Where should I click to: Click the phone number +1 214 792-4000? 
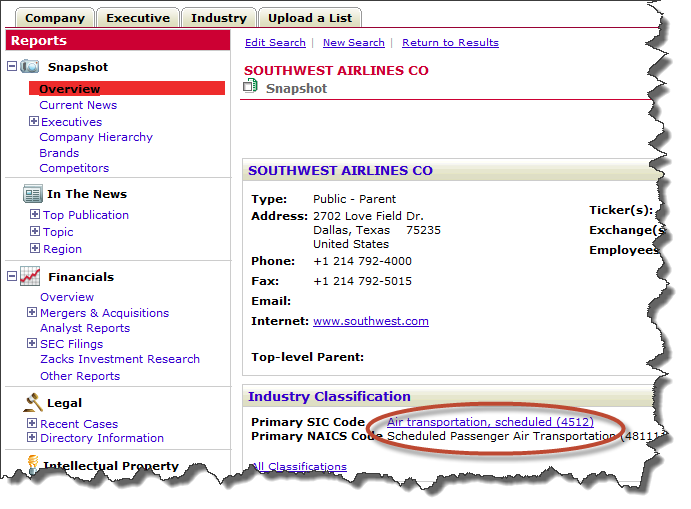point(362,261)
